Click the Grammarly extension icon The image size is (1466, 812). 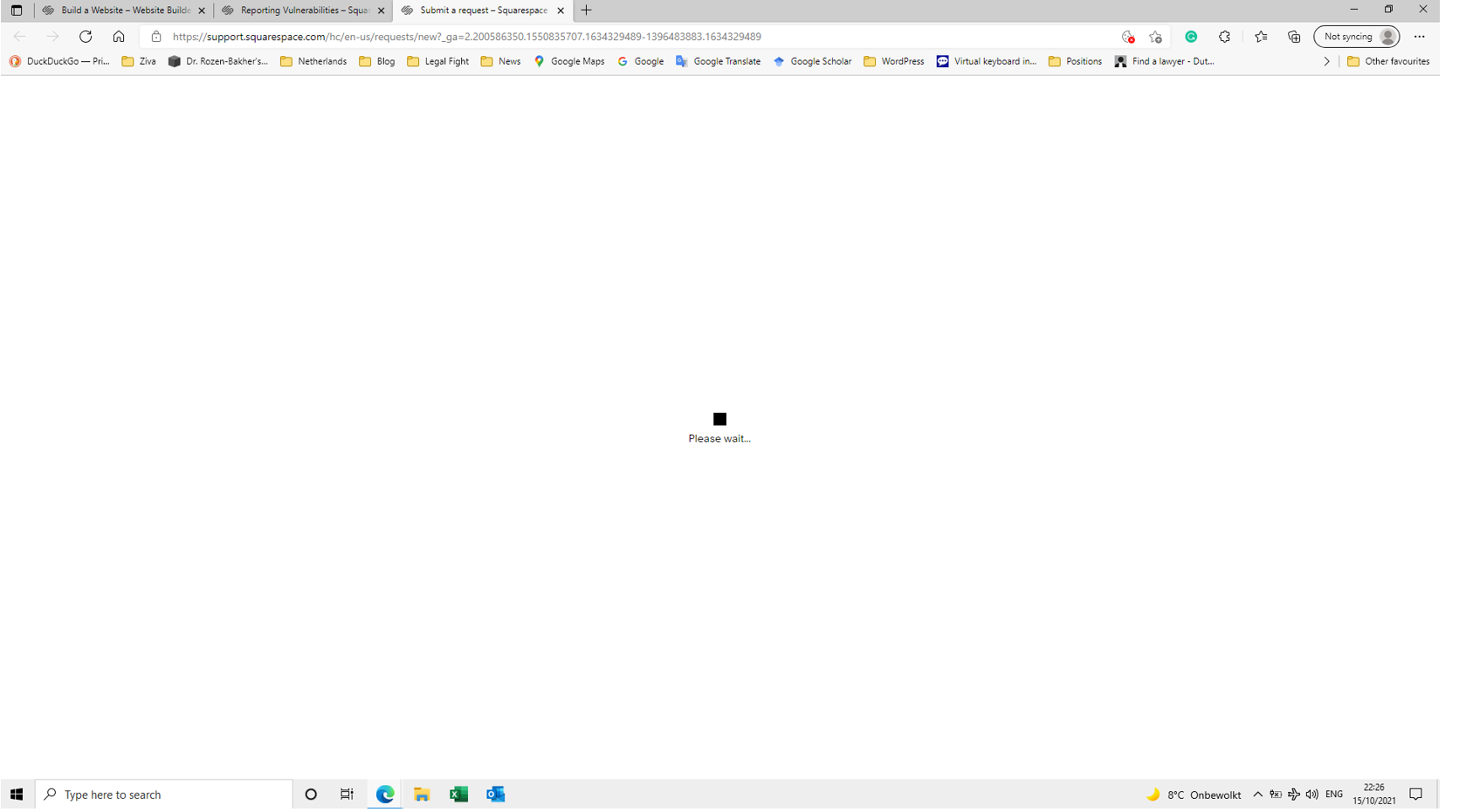pos(1191,37)
